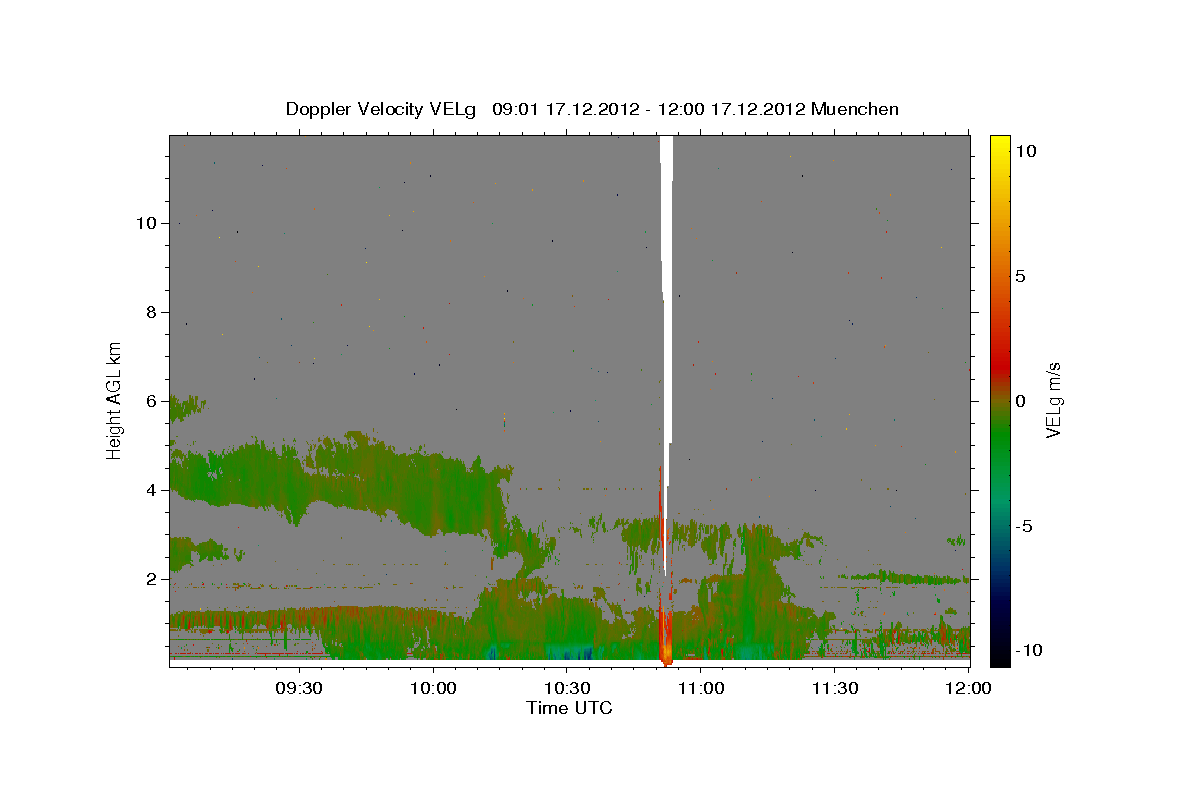Viewport: 1200px width, 800px height.
Task: Click the 09:30 time tick label
Action: [x=299, y=688]
